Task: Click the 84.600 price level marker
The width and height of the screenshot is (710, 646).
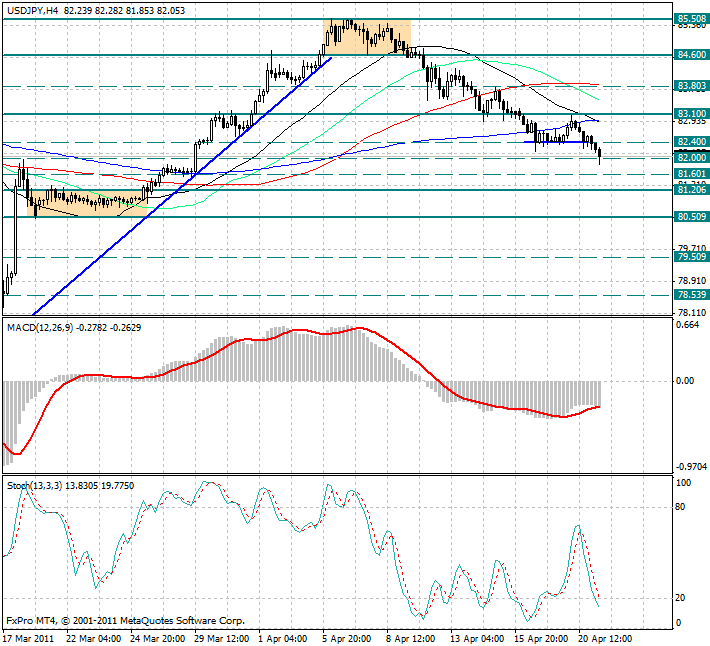Action: tap(692, 55)
